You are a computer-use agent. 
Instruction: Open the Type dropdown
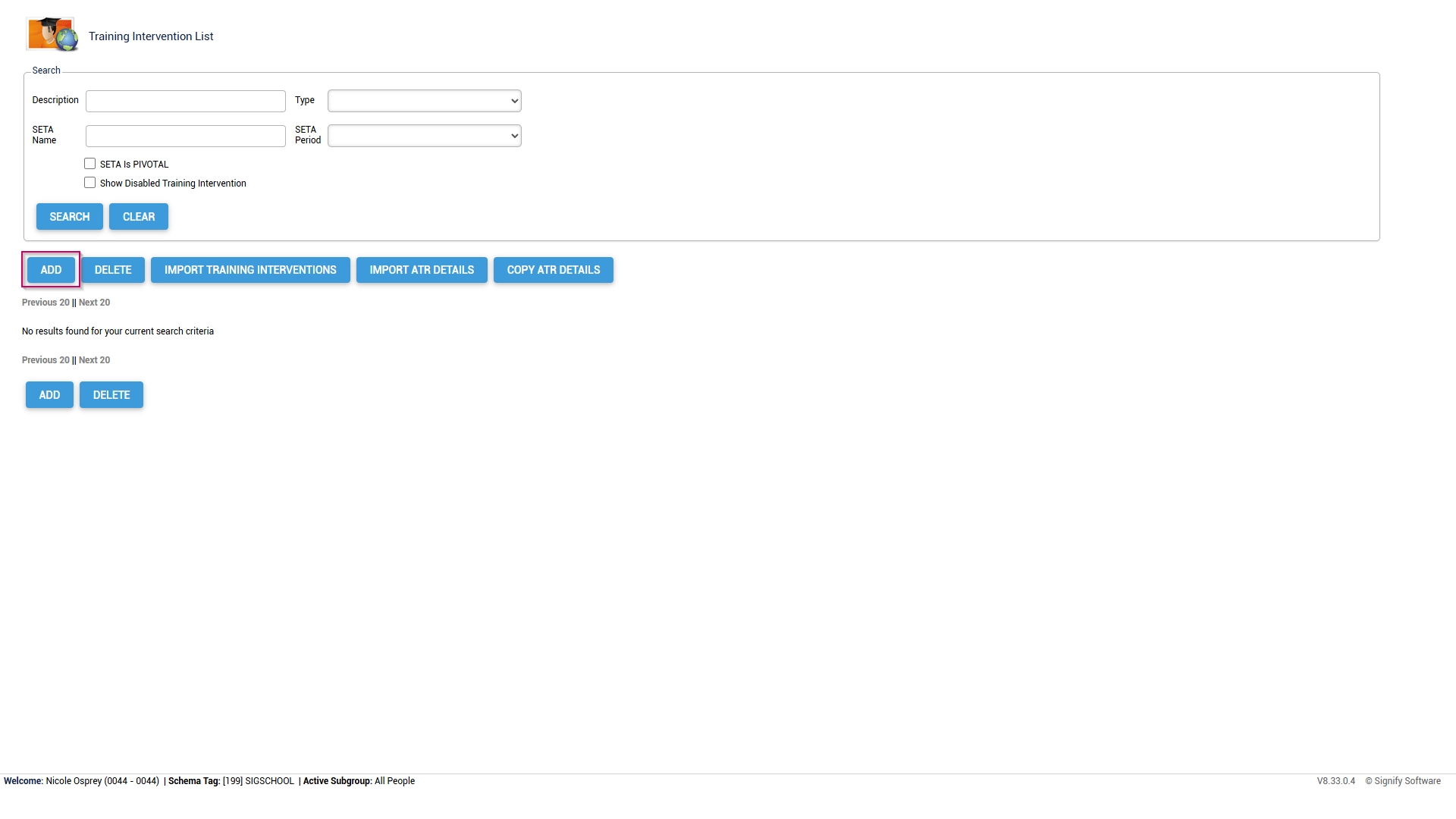click(x=425, y=101)
